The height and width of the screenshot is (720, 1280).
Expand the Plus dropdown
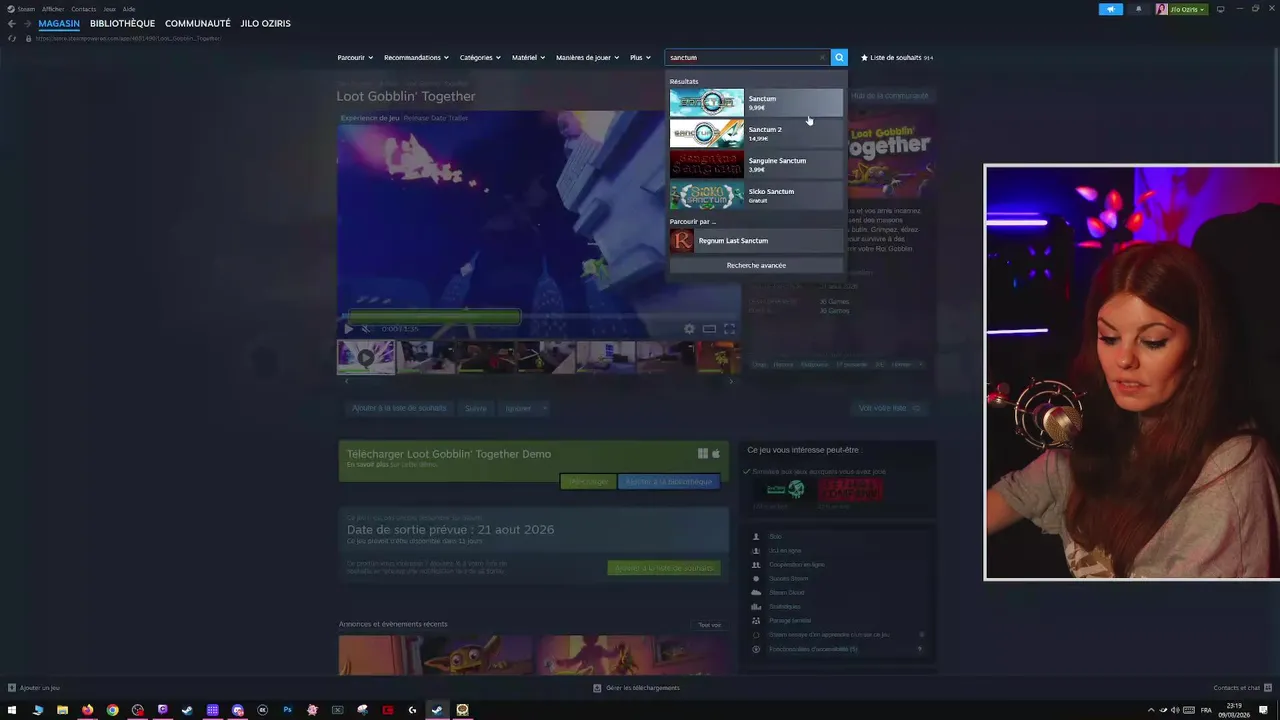[x=640, y=57]
